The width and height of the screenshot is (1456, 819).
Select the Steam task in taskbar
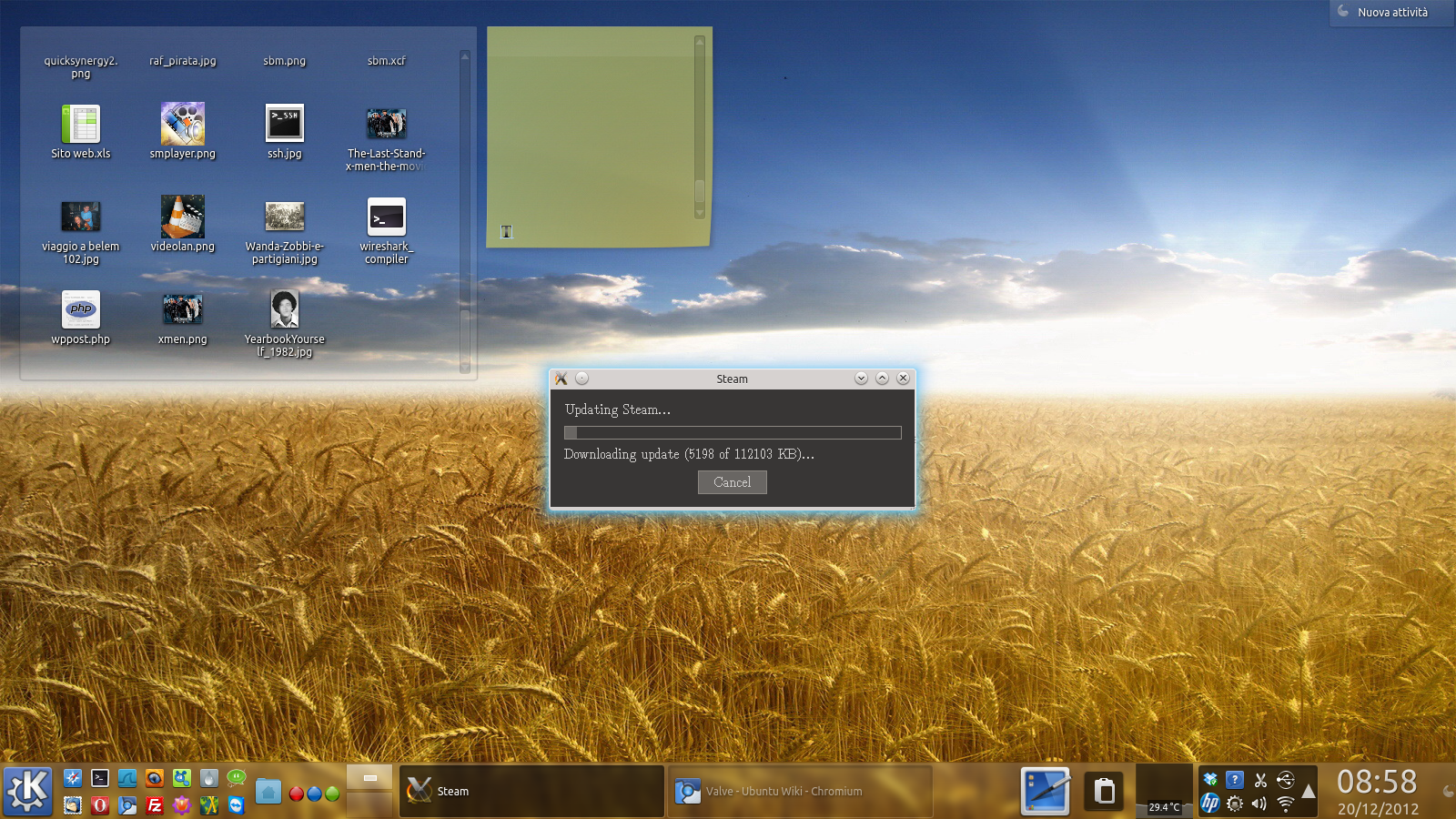pos(531,791)
